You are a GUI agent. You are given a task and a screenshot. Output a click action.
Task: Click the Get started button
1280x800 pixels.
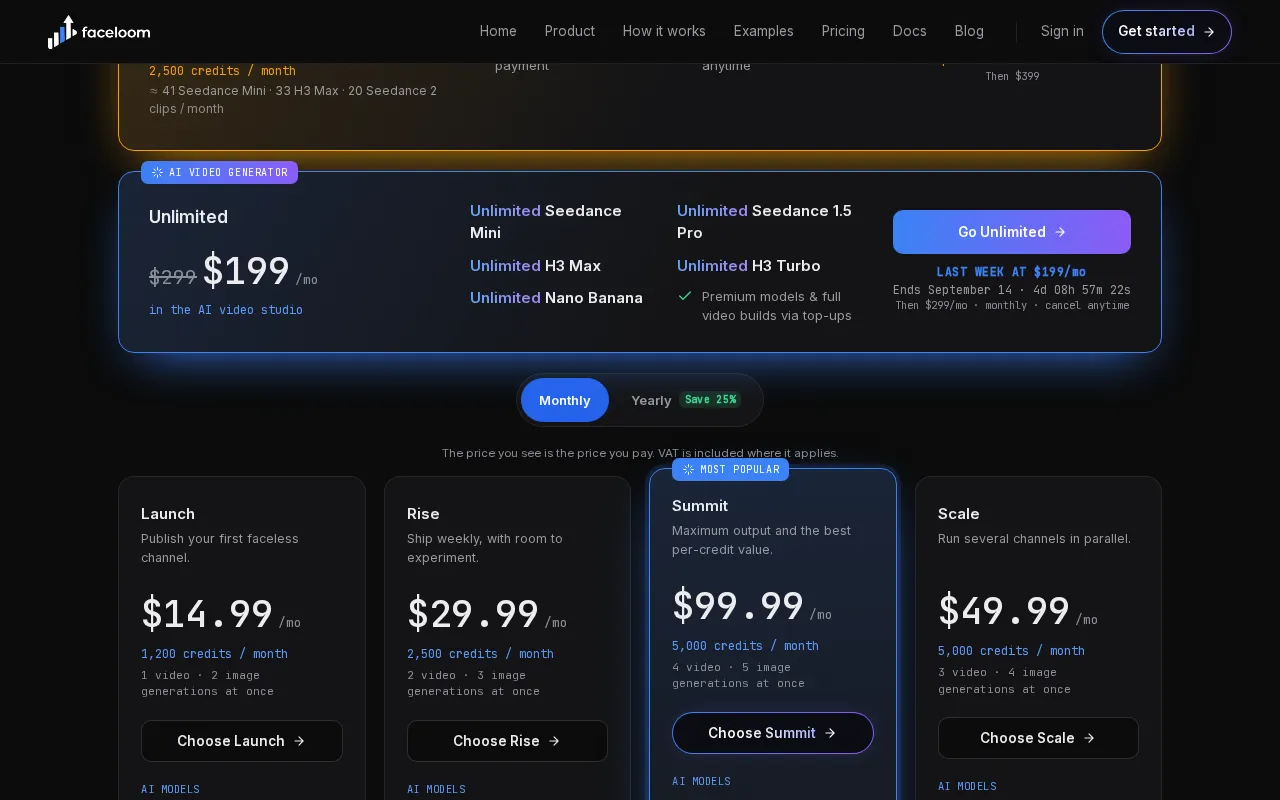point(1167,32)
